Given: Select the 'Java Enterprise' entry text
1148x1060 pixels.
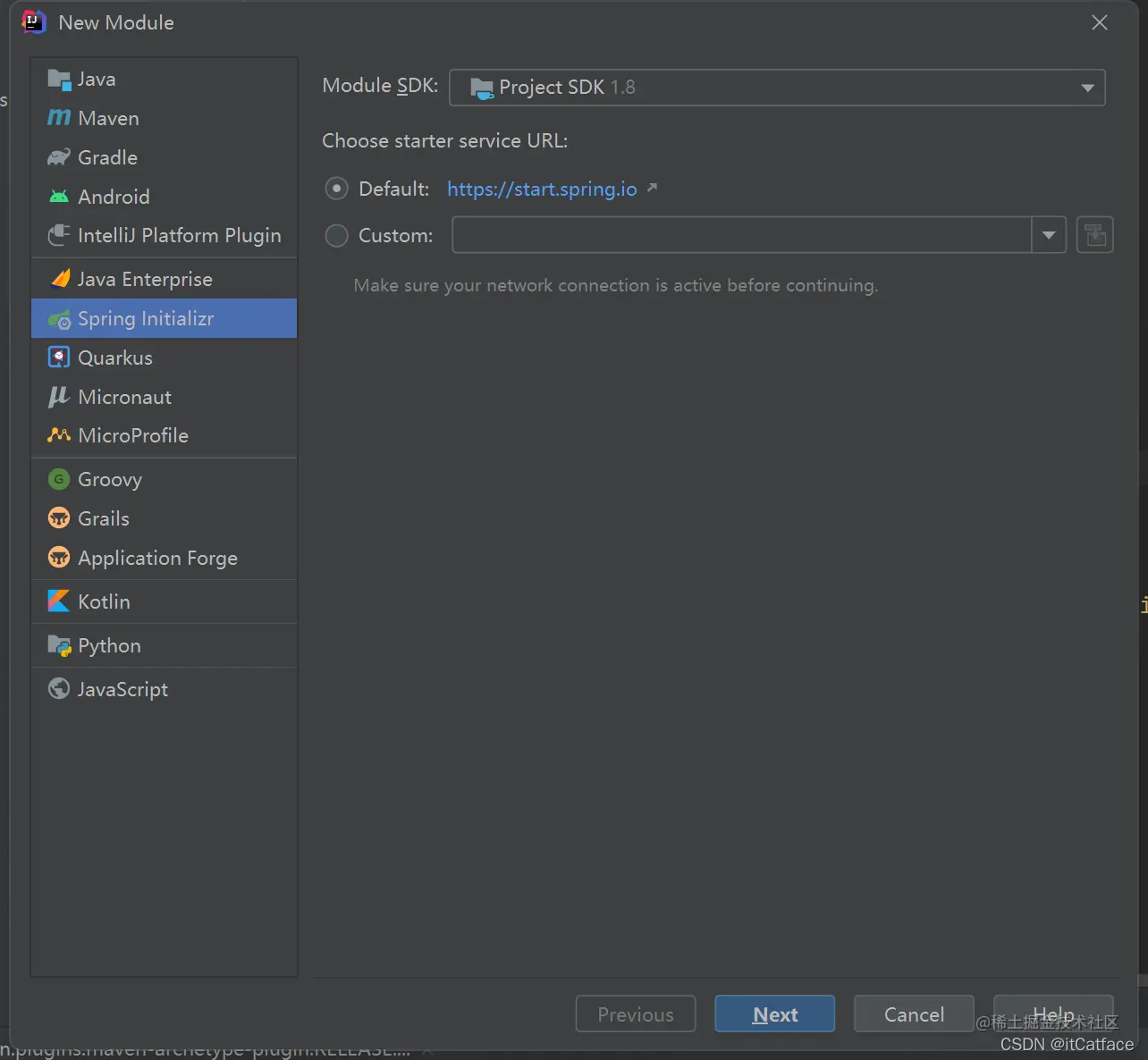Looking at the screenshot, I should point(145,279).
